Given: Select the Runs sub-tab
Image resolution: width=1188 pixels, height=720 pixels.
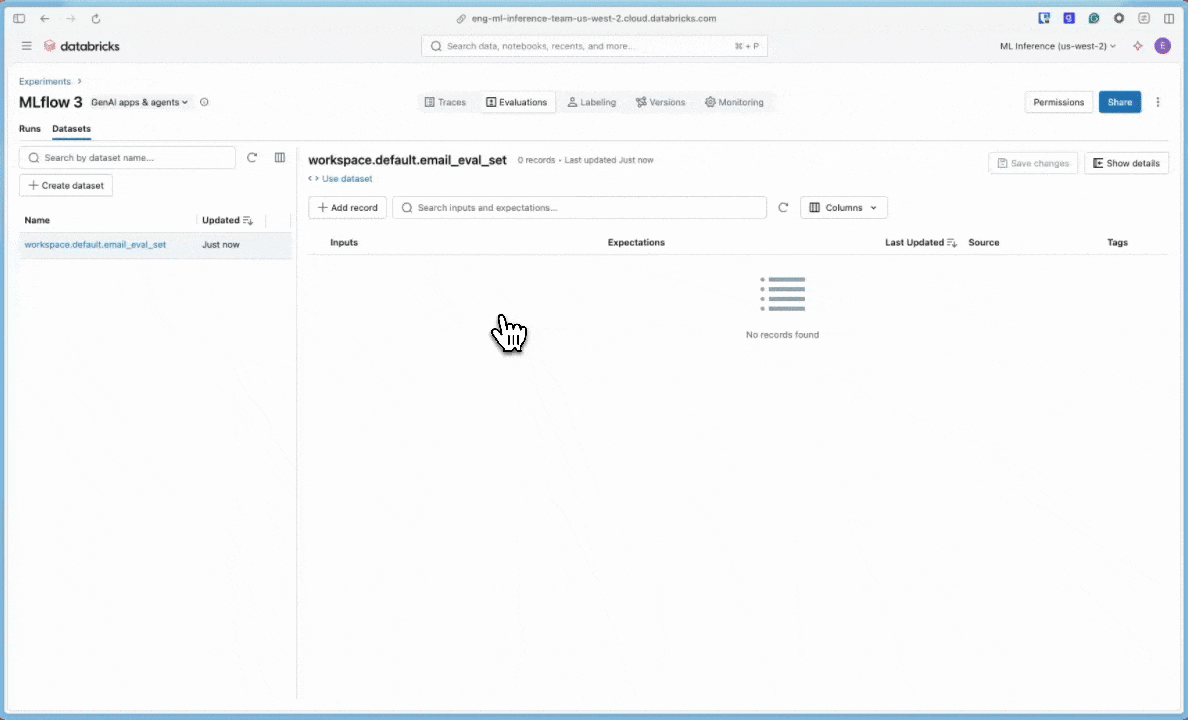Looking at the screenshot, I should pos(30,129).
